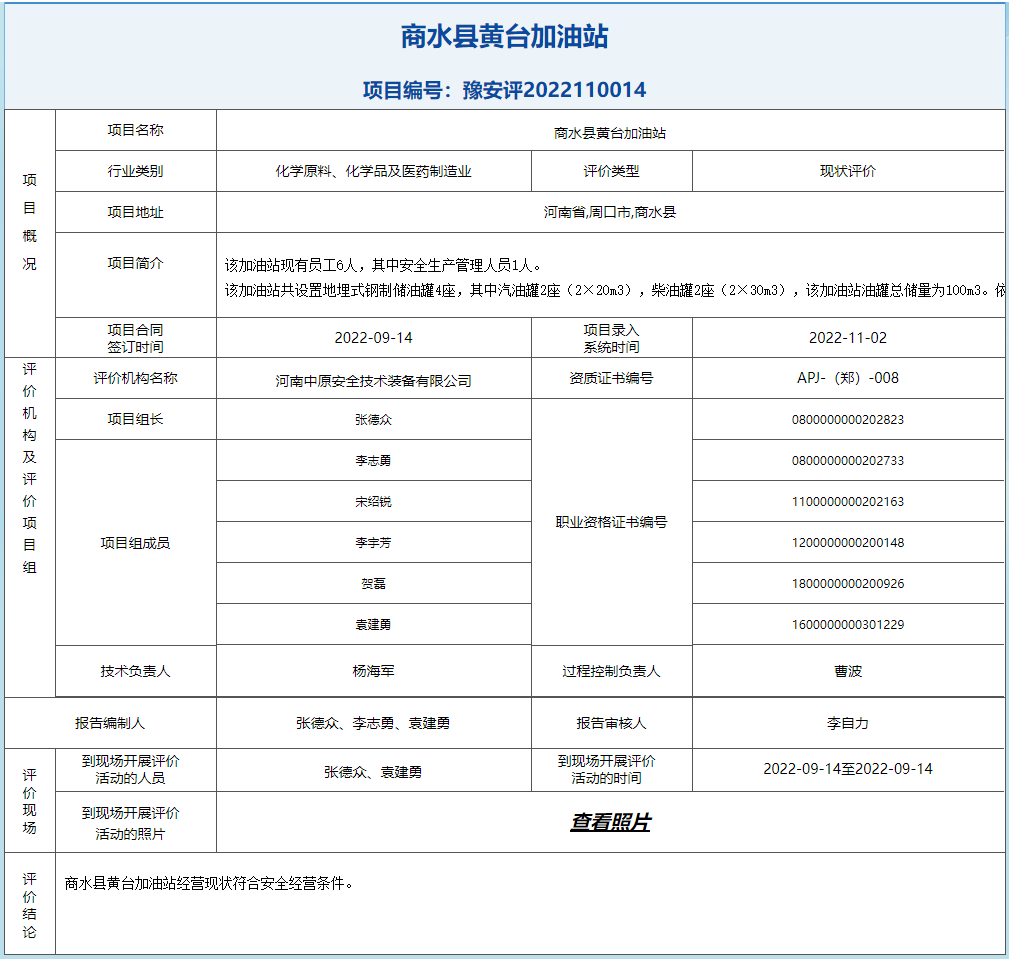Click process control manager 曹波

coord(849,671)
